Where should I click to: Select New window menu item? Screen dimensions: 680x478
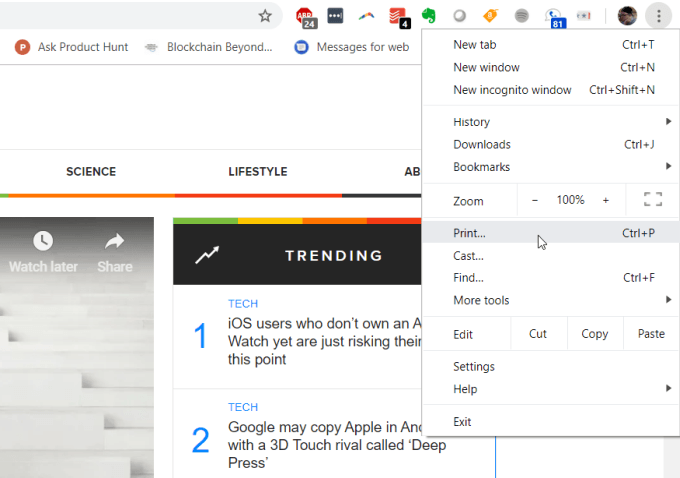click(x=551, y=67)
